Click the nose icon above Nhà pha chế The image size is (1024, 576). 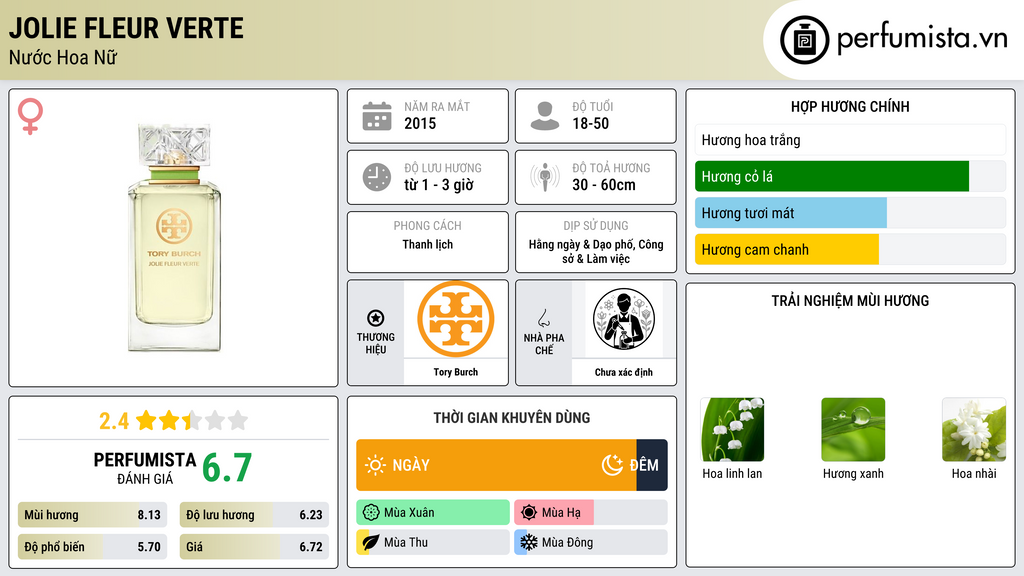[543, 318]
